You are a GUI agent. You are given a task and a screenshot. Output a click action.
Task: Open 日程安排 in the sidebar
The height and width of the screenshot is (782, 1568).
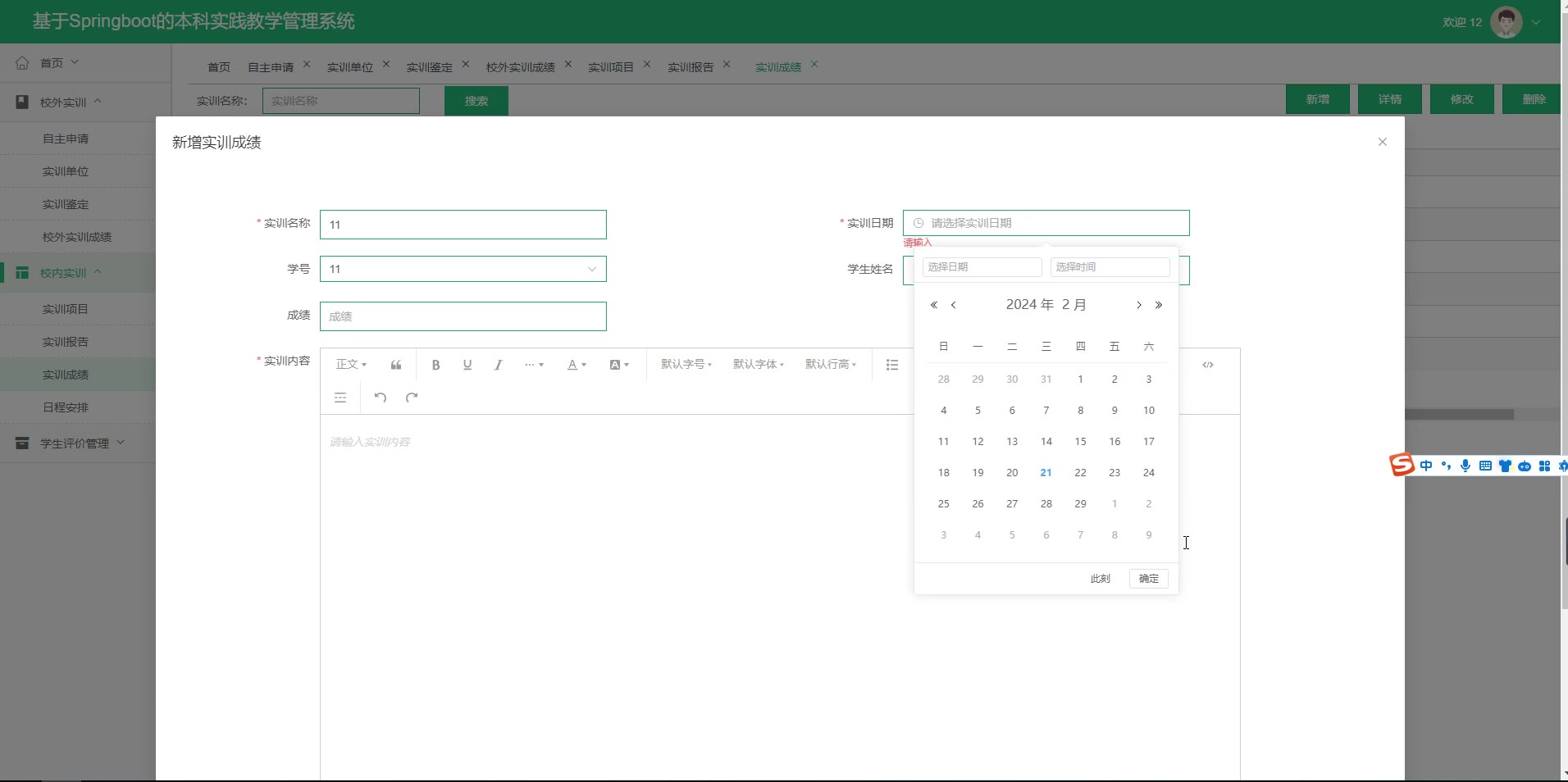(66, 407)
